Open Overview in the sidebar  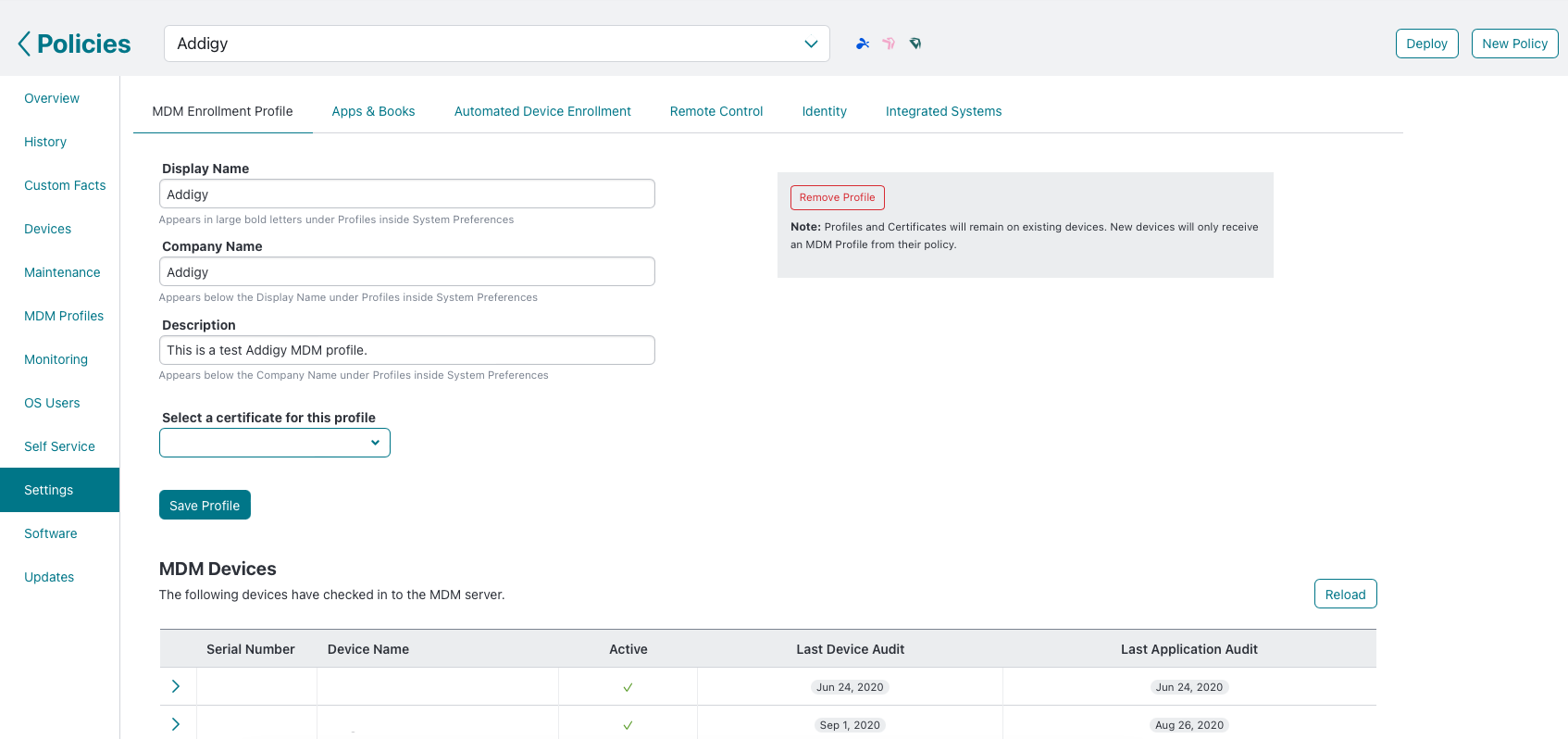click(52, 98)
